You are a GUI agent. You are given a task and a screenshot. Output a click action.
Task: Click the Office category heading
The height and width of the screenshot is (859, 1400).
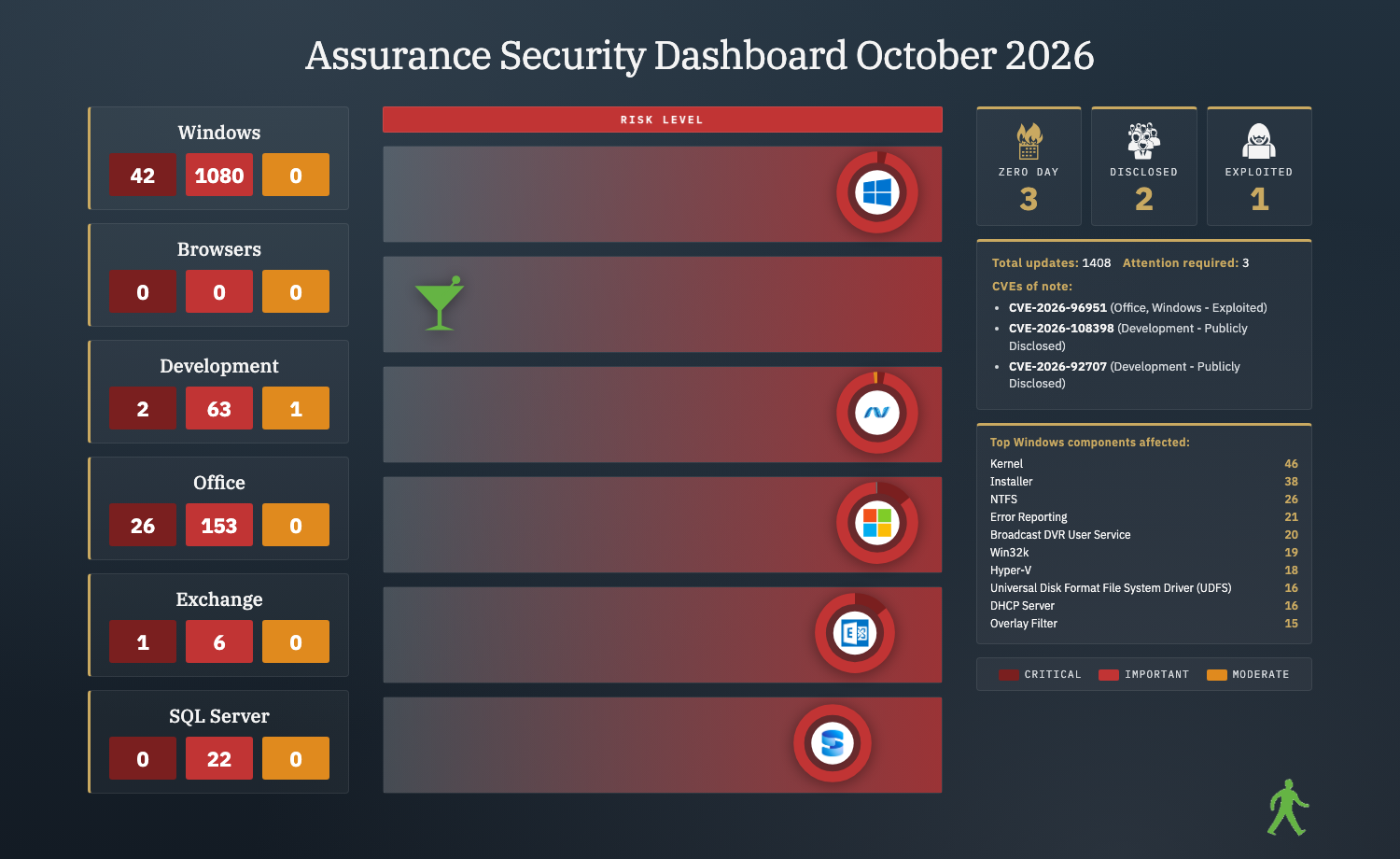[219, 483]
